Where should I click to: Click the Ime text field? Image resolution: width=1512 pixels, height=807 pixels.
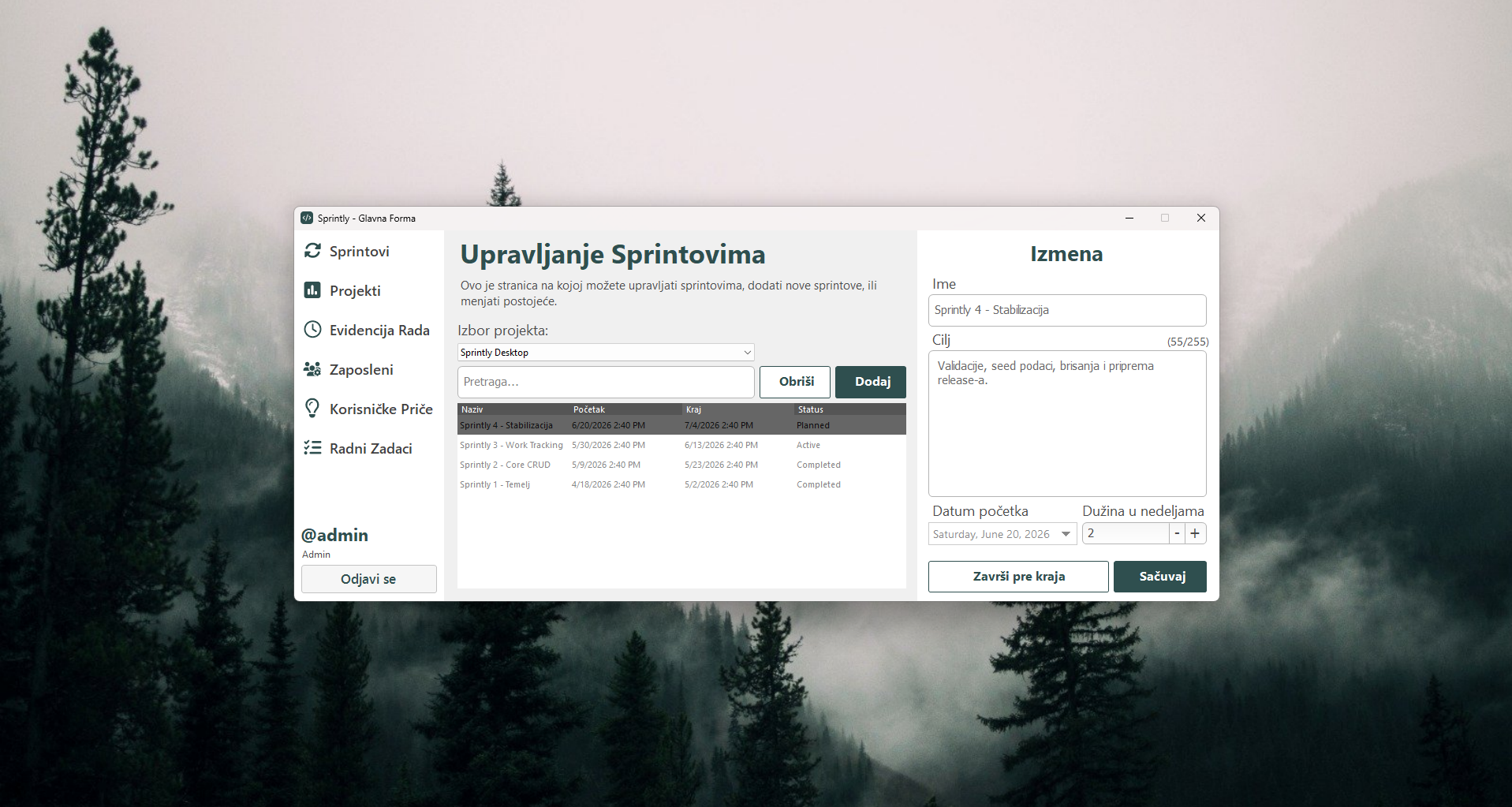coord(1067,310)
